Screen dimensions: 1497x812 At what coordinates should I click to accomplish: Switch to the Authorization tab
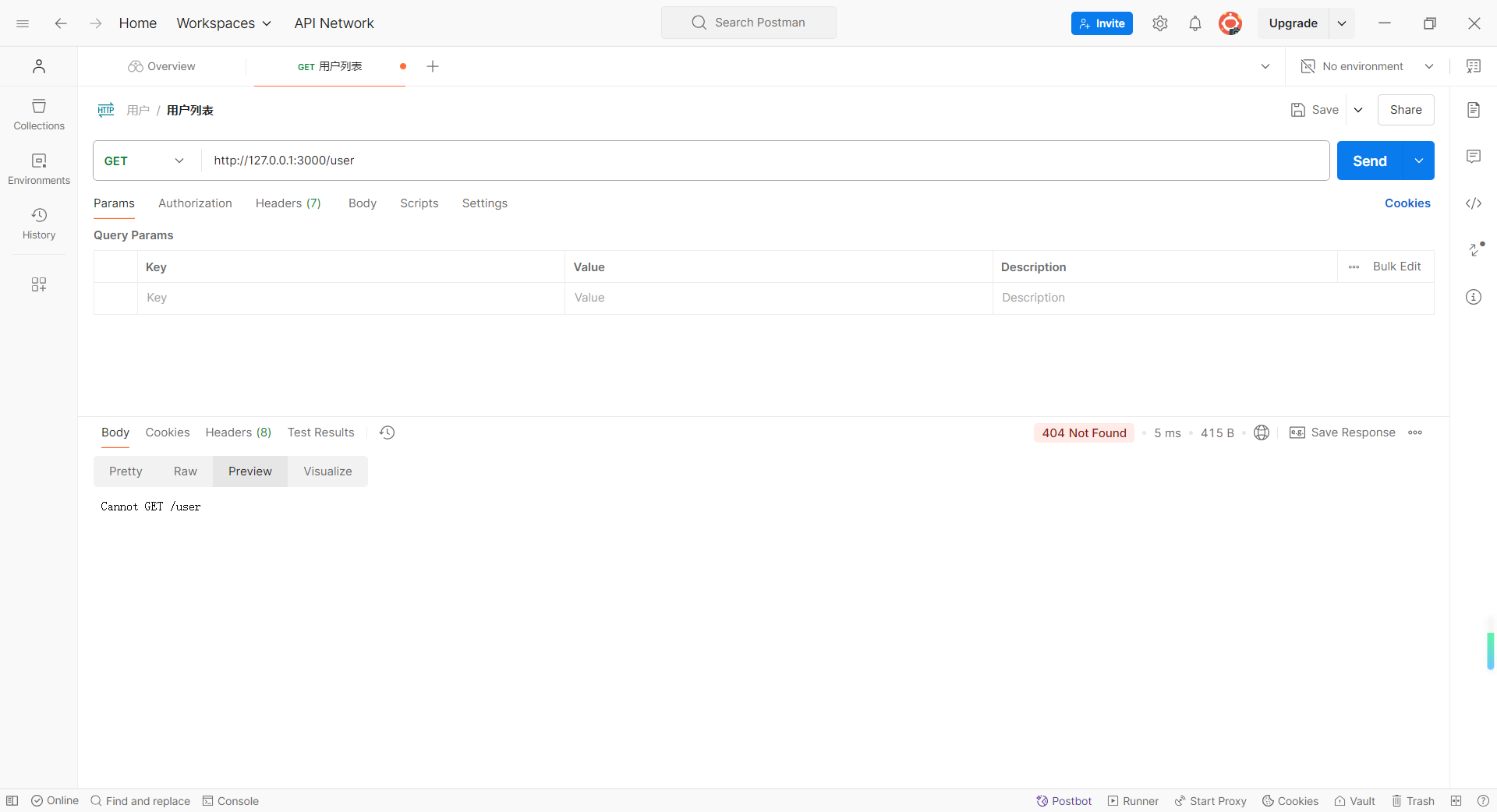point(195,203)
